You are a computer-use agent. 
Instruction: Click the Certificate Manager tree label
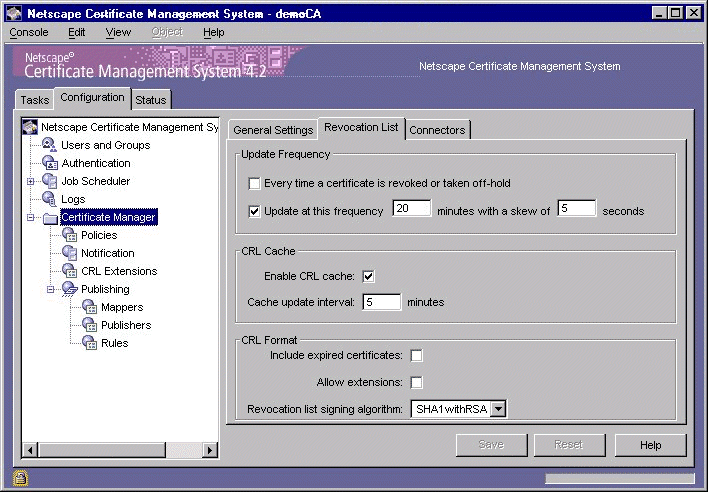point(108,217)
